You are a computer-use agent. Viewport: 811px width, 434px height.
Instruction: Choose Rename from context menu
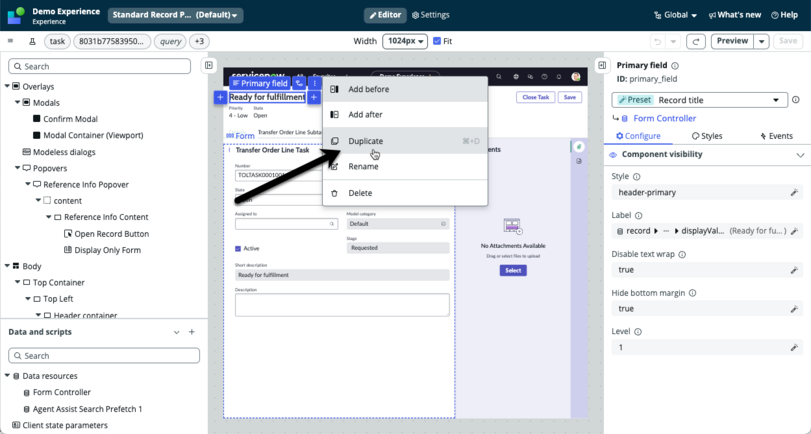click(x=405, y=167)
